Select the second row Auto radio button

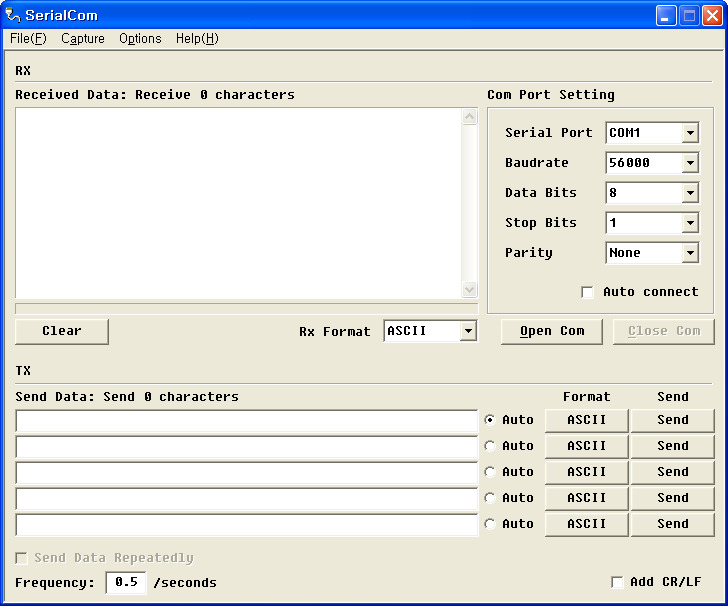(490, 446)
